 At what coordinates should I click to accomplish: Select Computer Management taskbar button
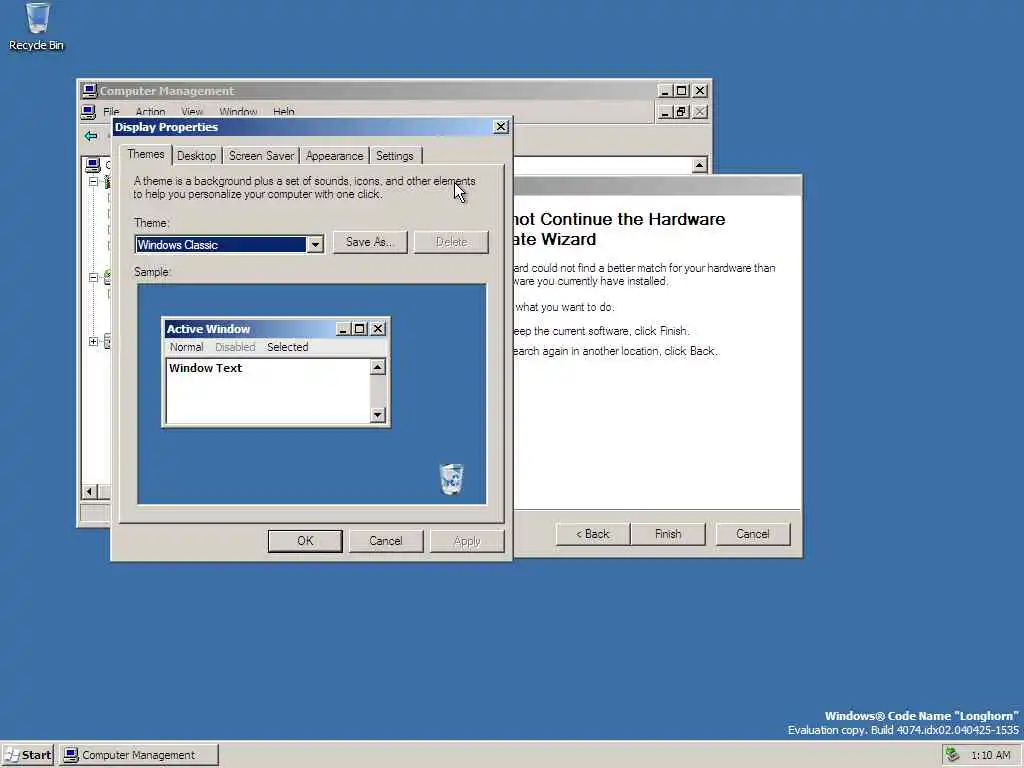pyautogui.click(x=139, y=755)
